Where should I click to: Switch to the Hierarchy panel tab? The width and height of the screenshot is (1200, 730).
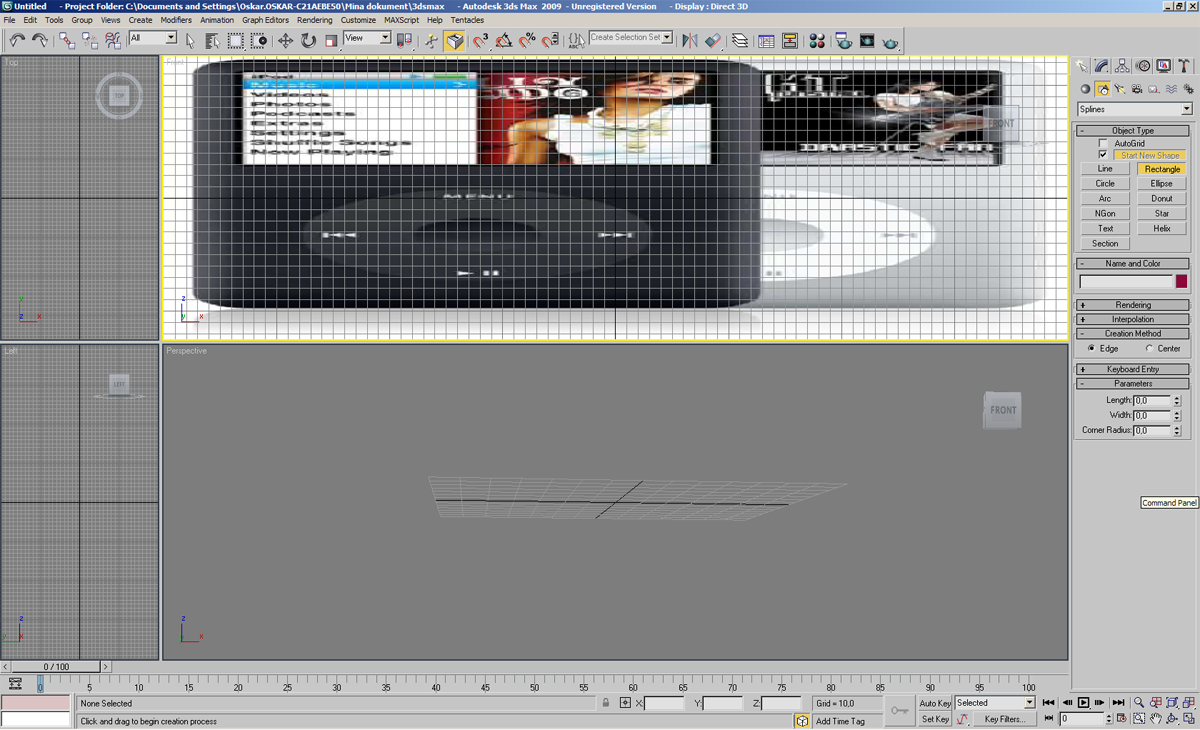(x=1122, y=66)
